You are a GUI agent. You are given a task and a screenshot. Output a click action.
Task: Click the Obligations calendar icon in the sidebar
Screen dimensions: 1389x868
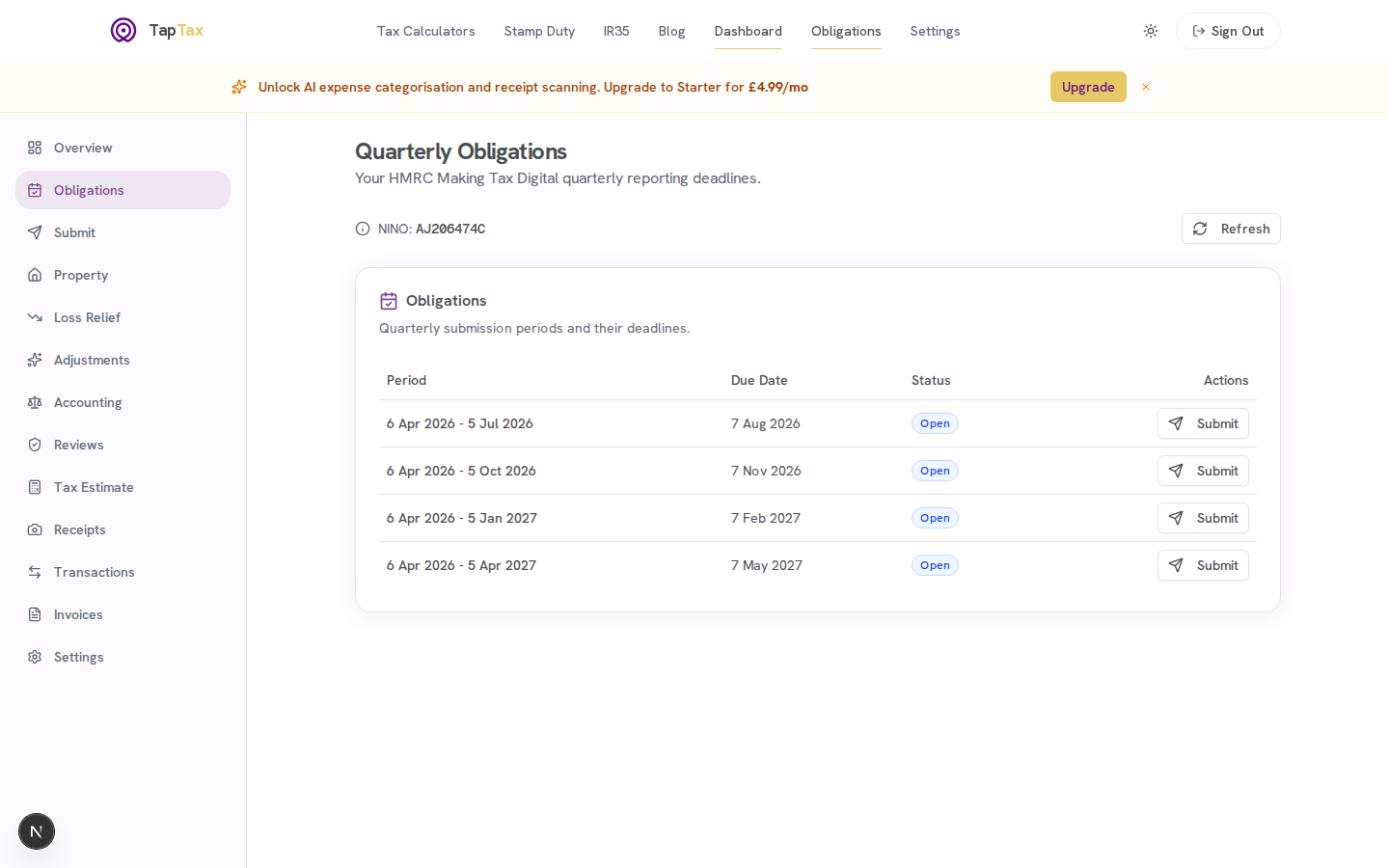click(x=35, y=190)
